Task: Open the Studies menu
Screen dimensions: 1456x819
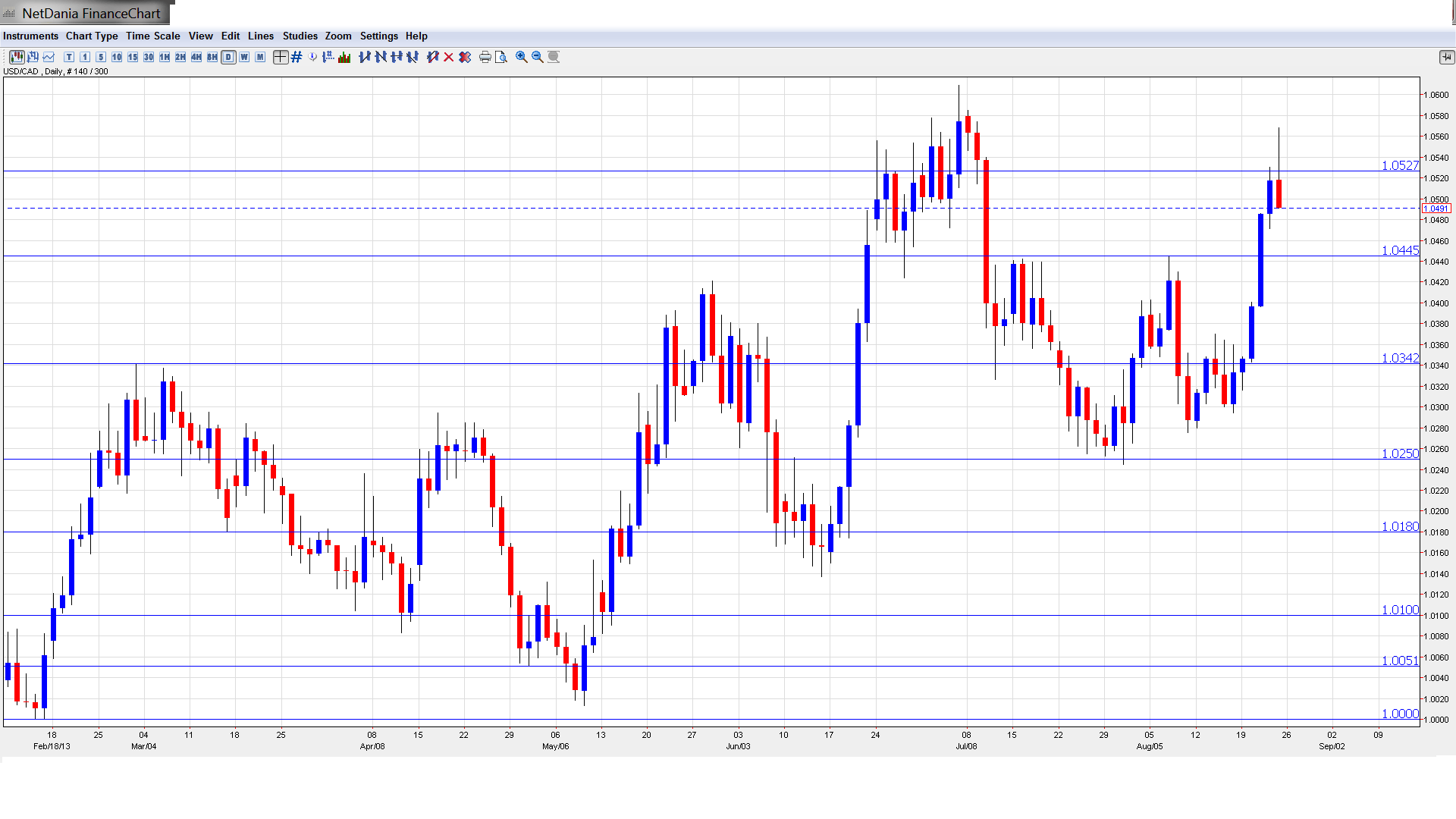Action: (300, 36)
